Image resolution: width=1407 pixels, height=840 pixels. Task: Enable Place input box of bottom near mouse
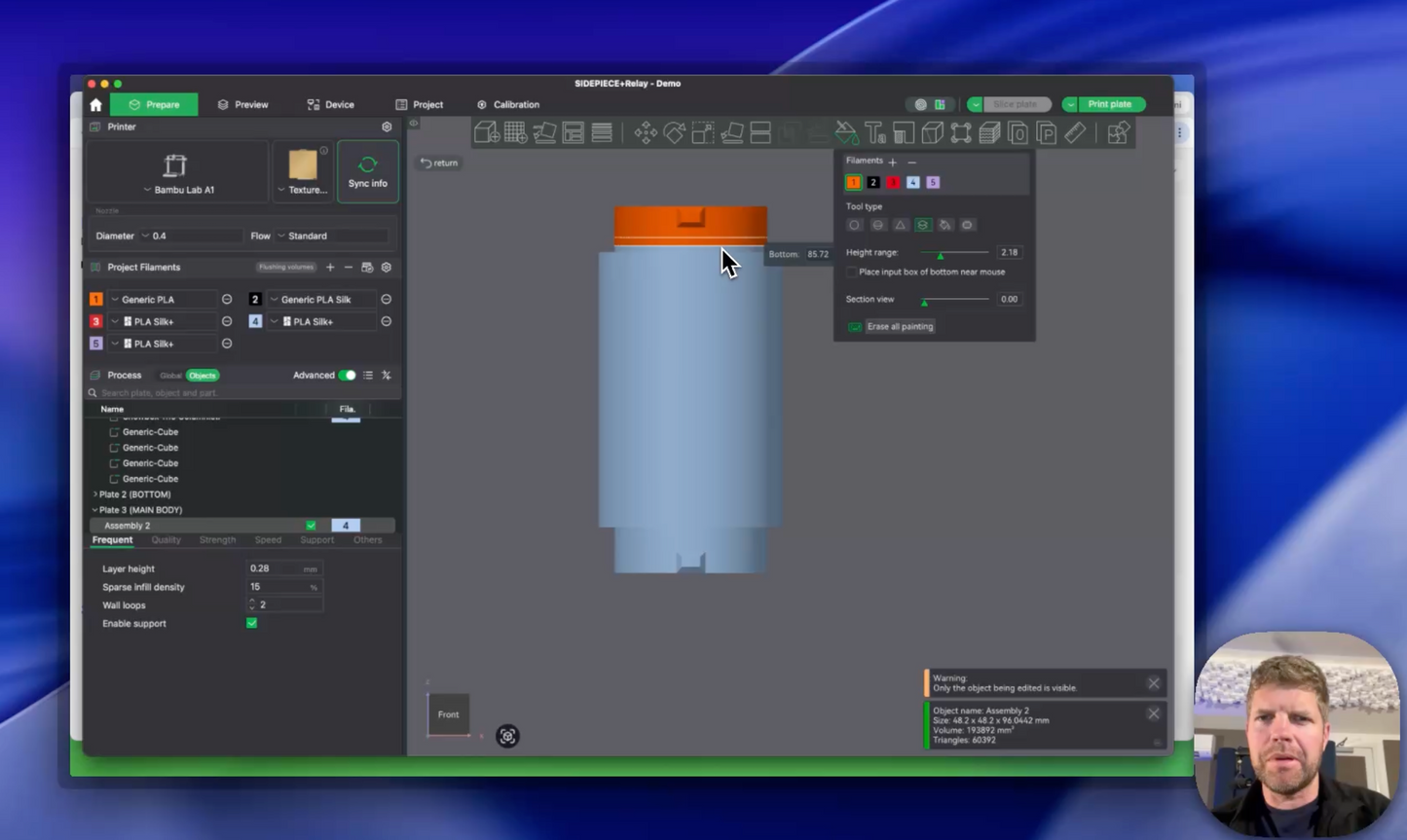point(852,273)
